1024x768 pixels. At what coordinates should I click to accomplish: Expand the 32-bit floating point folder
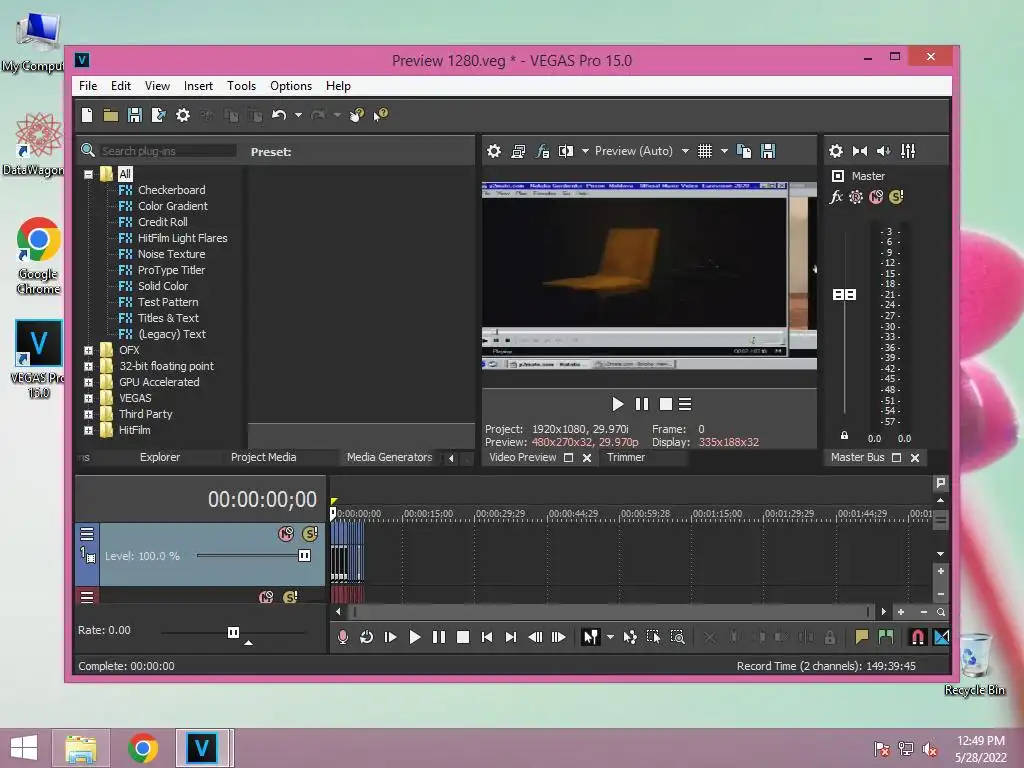coord(88,366)
